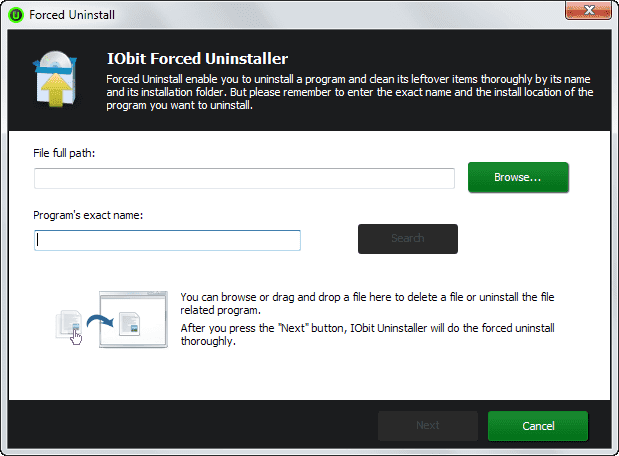The height and width of the screenshot is (456, 619).
Task: Click the Browse... button
Action: click(x=518, y=177)
